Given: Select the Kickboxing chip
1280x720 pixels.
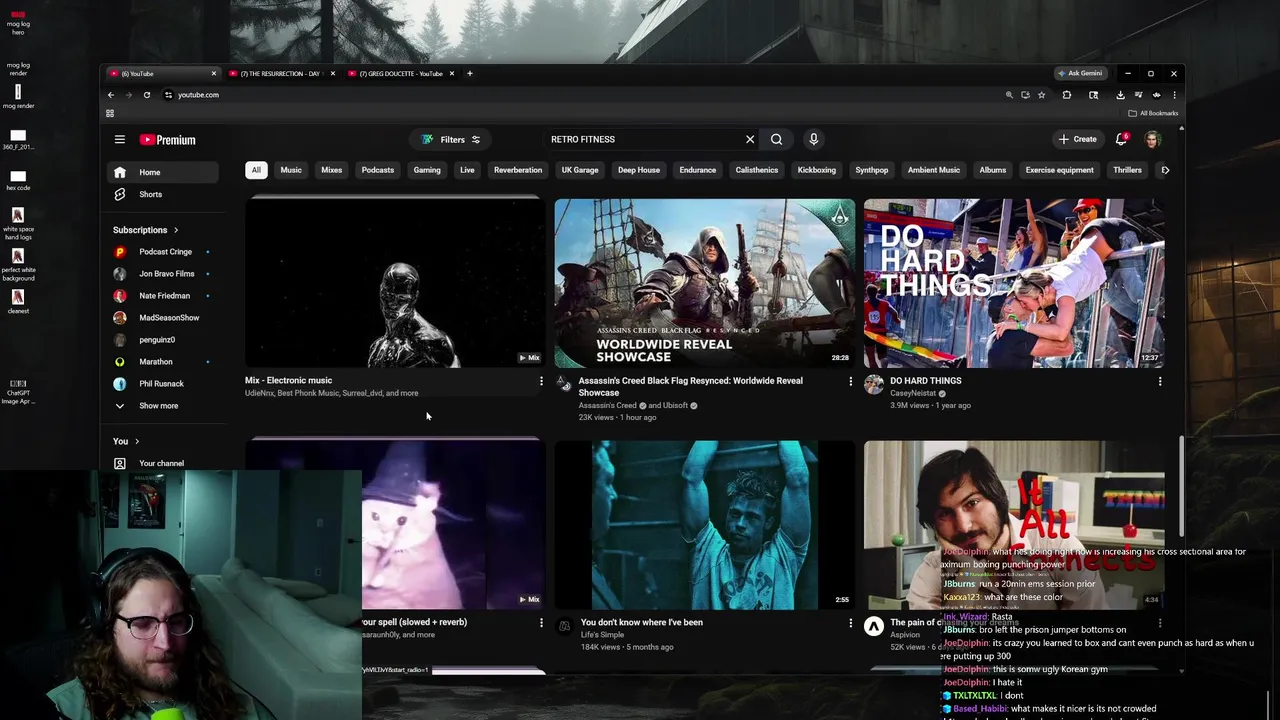Looking at the screenshot, I should click(x=817, y=170).
